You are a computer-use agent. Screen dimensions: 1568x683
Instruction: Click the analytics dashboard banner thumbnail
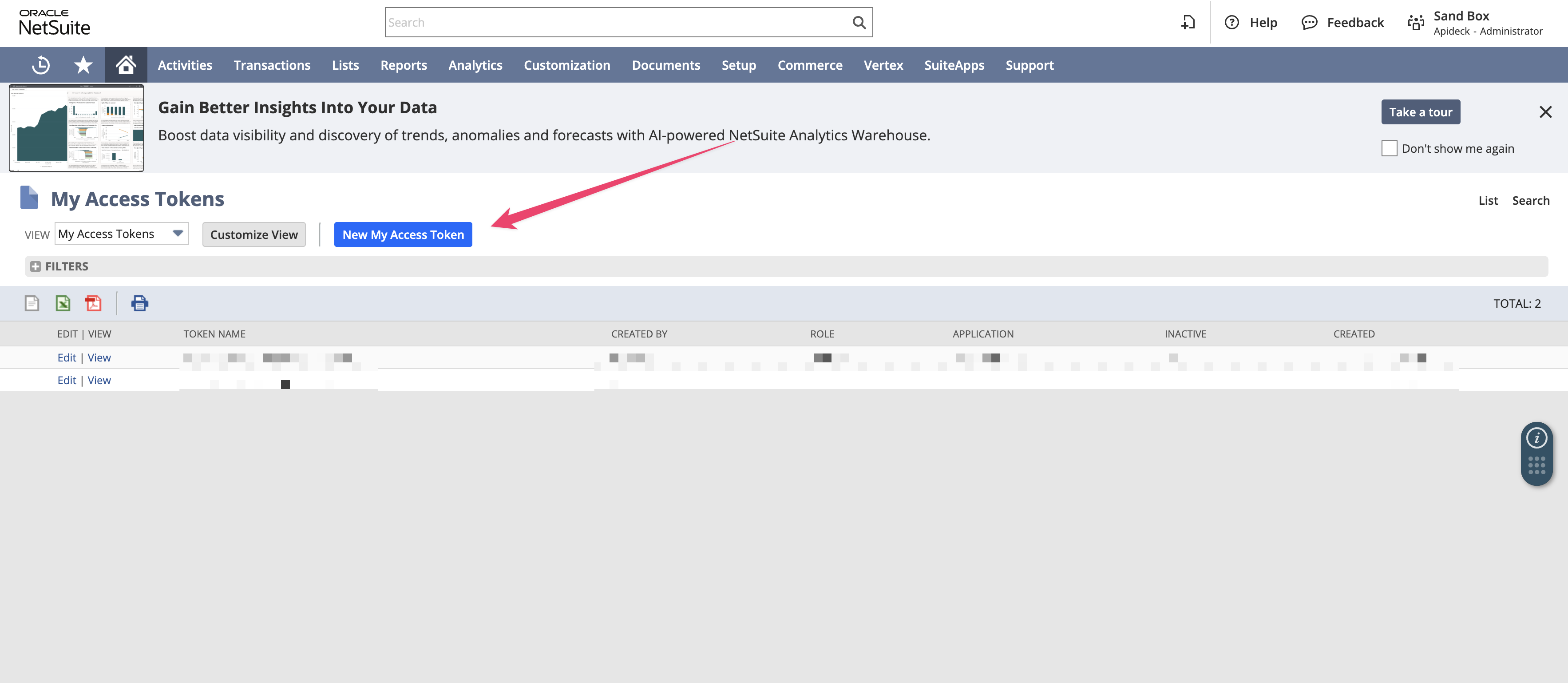pos(76,128)
